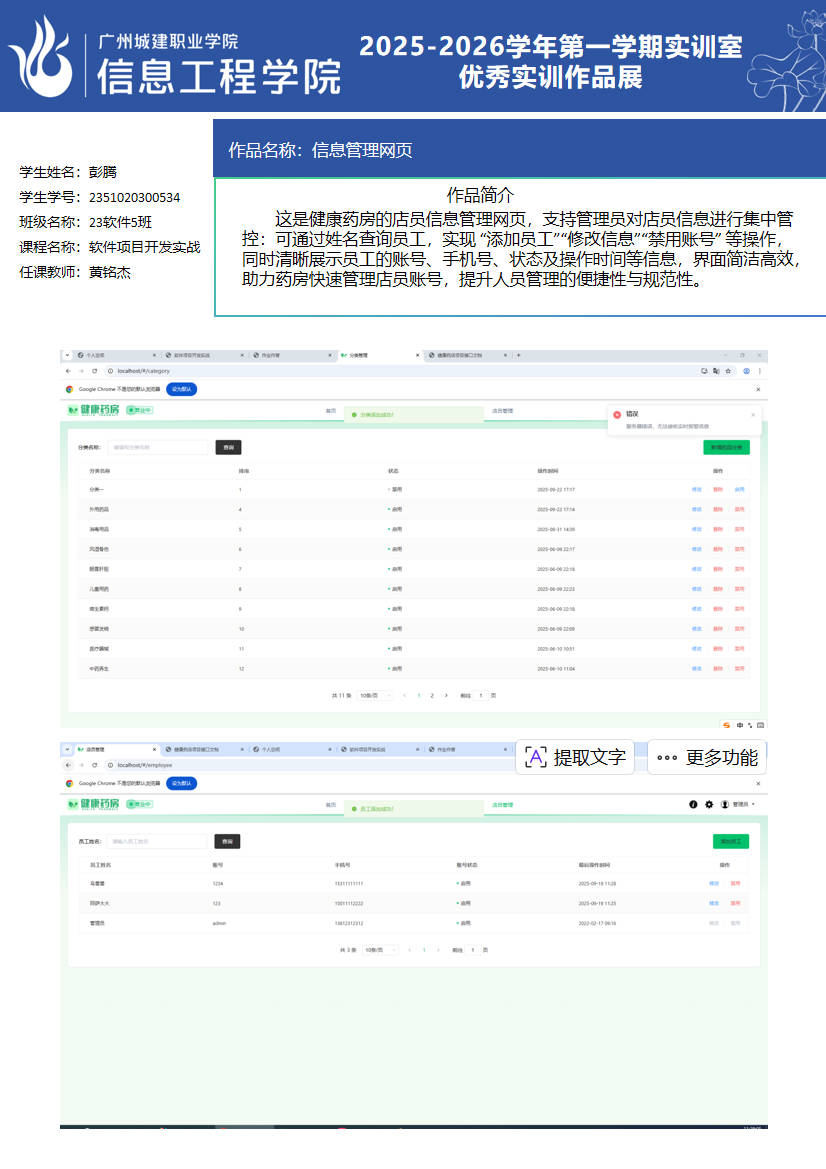The image size is (826, 1169).
Task: Click the settings gear icon in pharmacy header
Action: (x=709, y=804)
